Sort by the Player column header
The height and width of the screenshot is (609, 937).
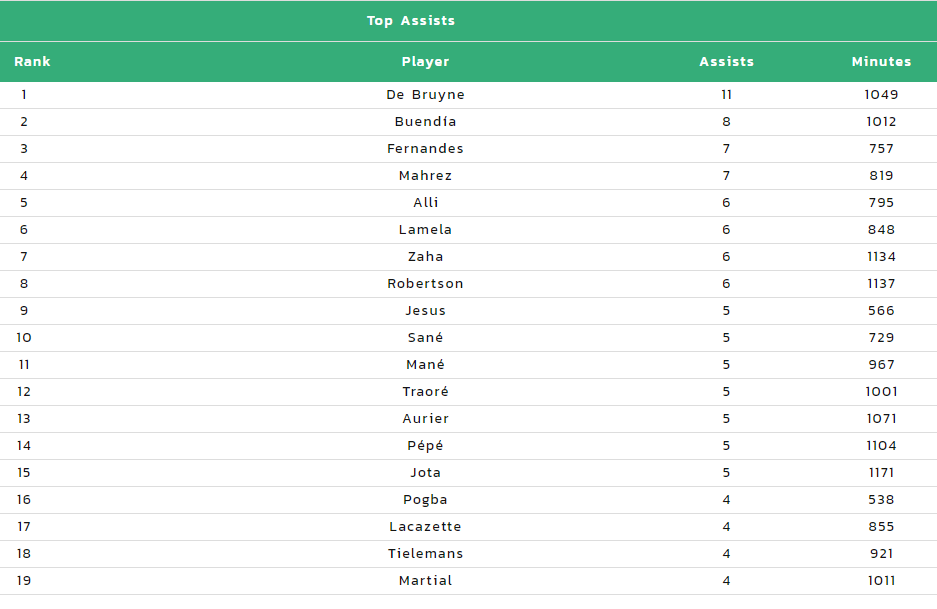(425, 62)
